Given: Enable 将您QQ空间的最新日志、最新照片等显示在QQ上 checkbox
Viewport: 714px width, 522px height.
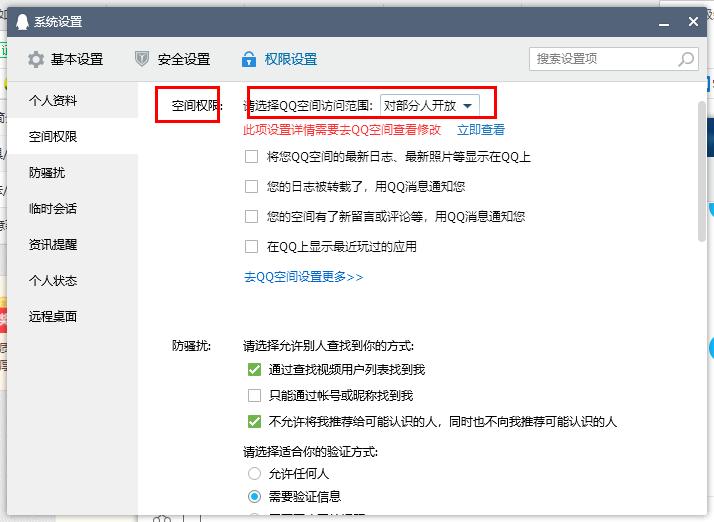Looking at the screenshot, I should pyautogui.click(x=251, y=157).
